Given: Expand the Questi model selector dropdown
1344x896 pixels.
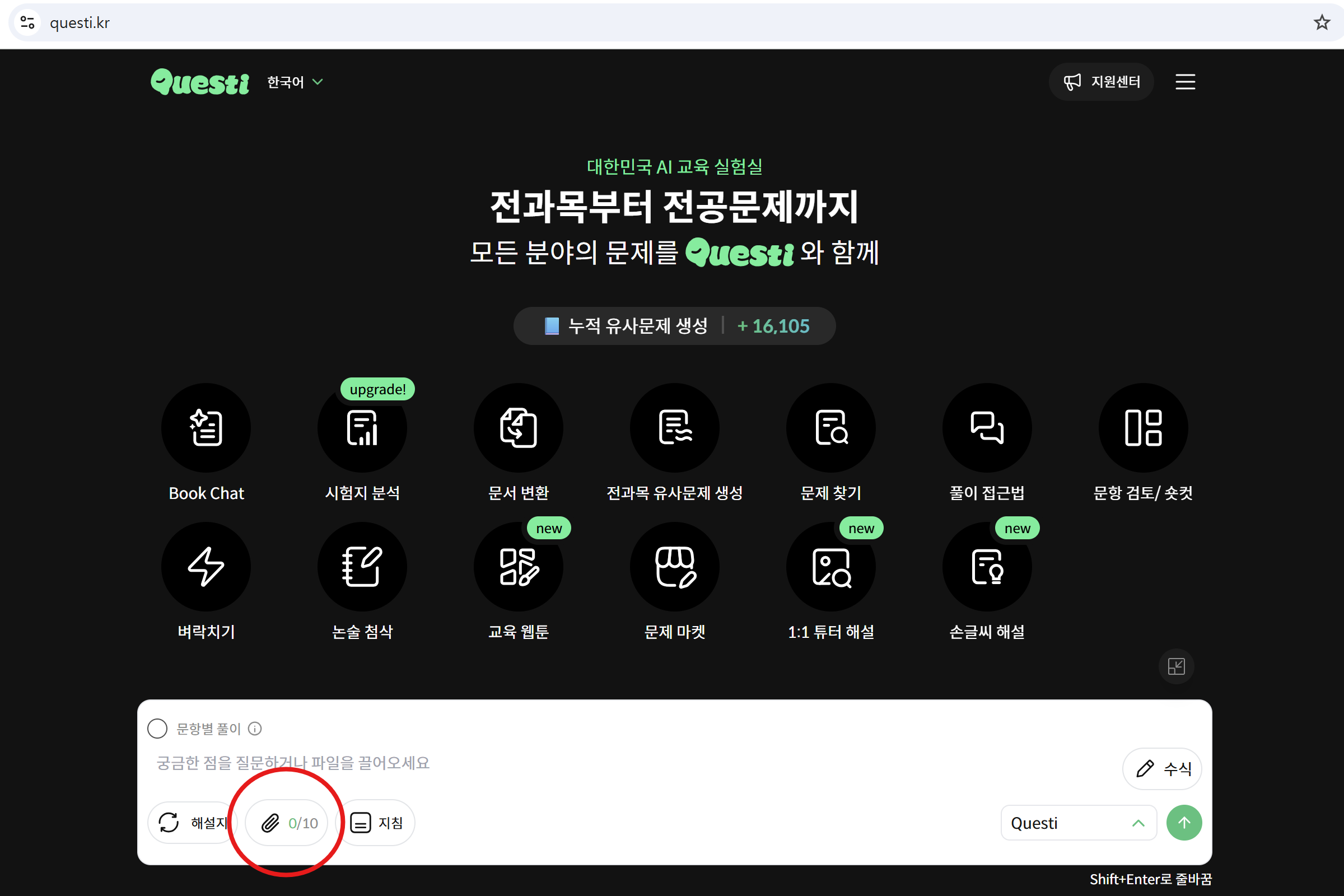Looking at the screenshot, I should pos(1079,823).
